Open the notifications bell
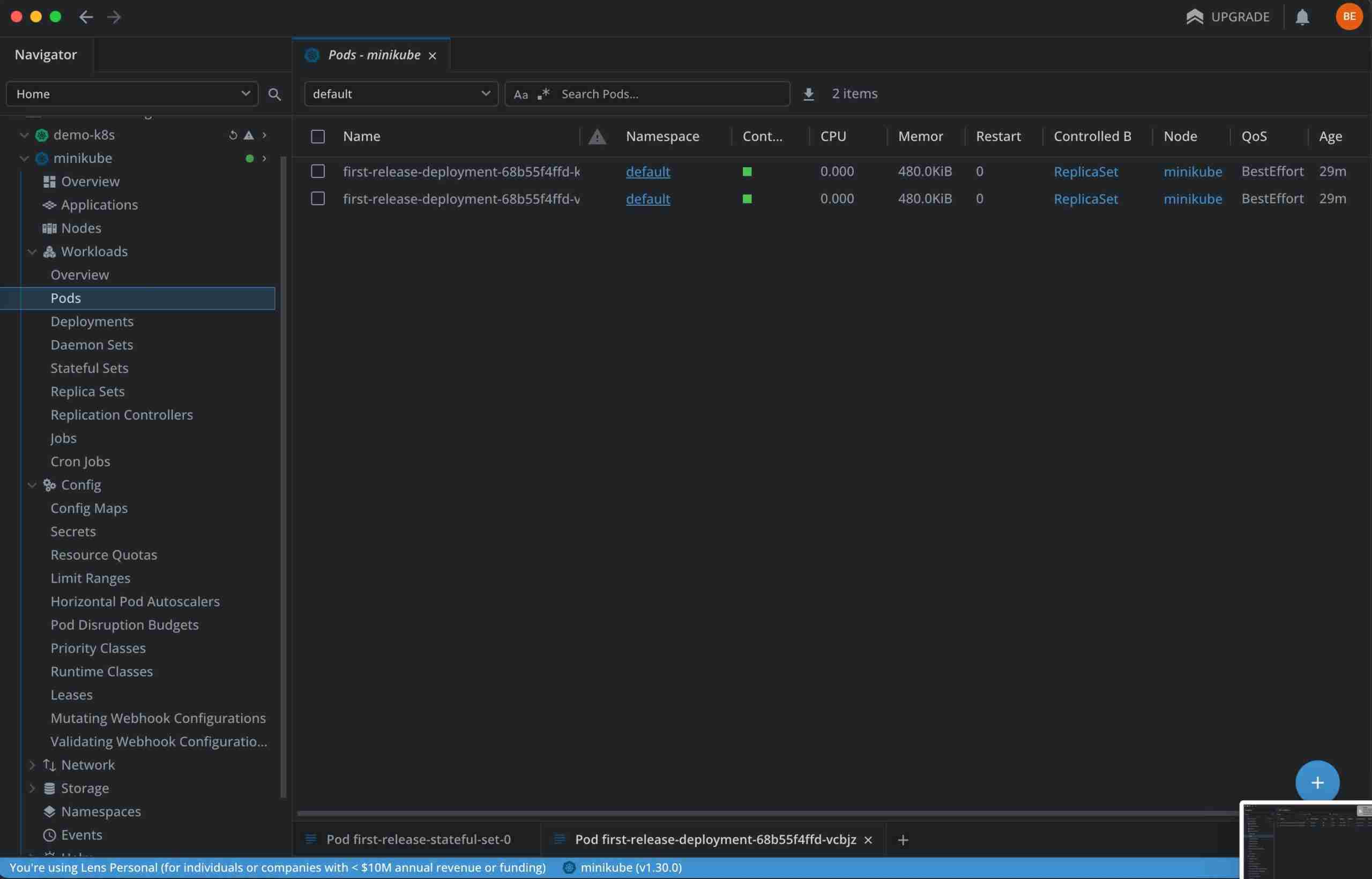 pyautogui.click(x=1302, y=17)
